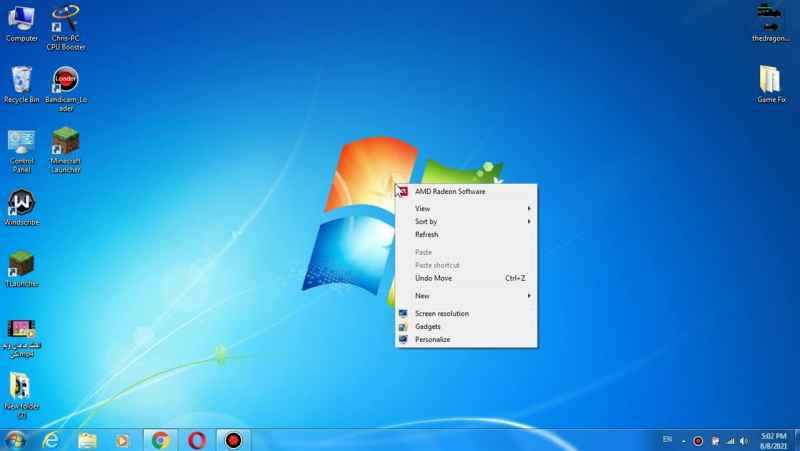This screenshot has height=451, width=800.
Task: Open the clock showing 5:02 PM
Action: pyautogui.click(x=773, y=441)
